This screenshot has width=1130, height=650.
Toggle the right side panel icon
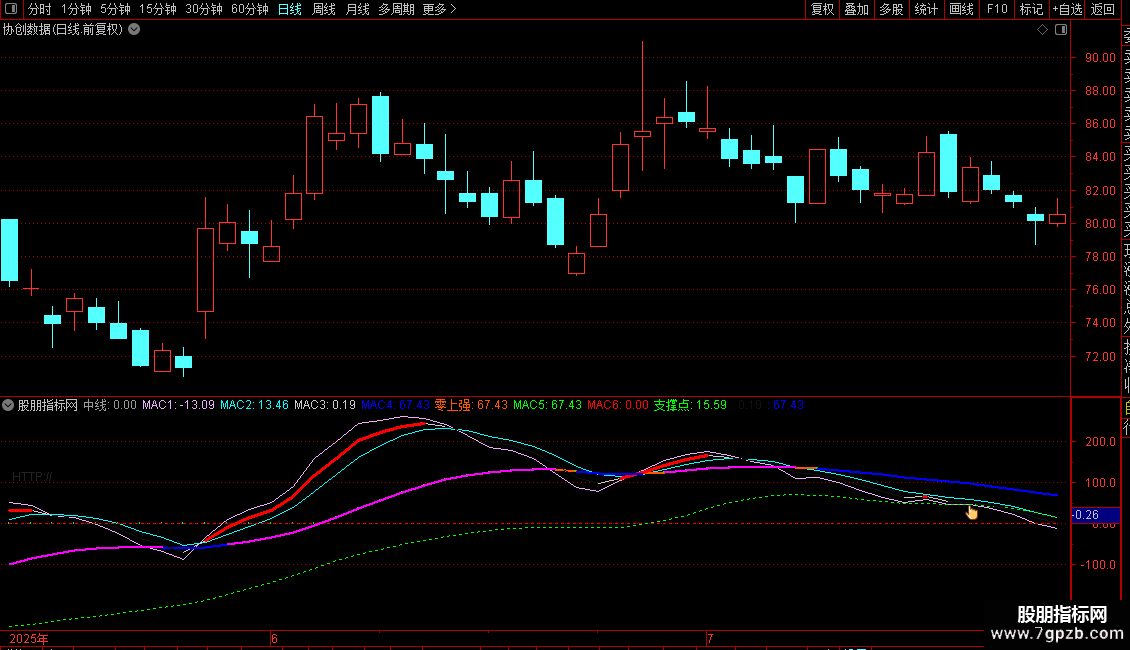coord(1061,30)
